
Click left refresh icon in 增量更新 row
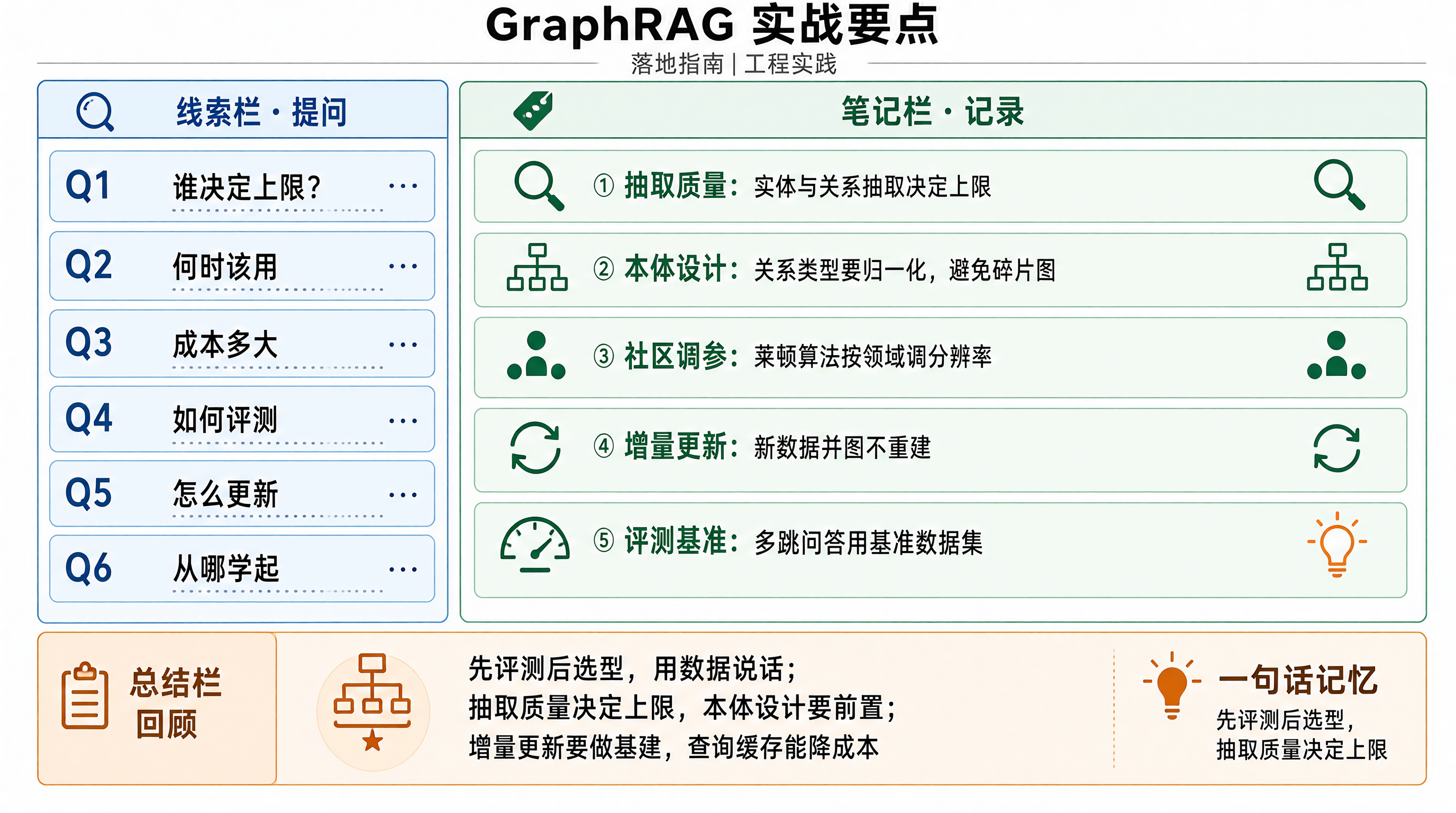535,447
